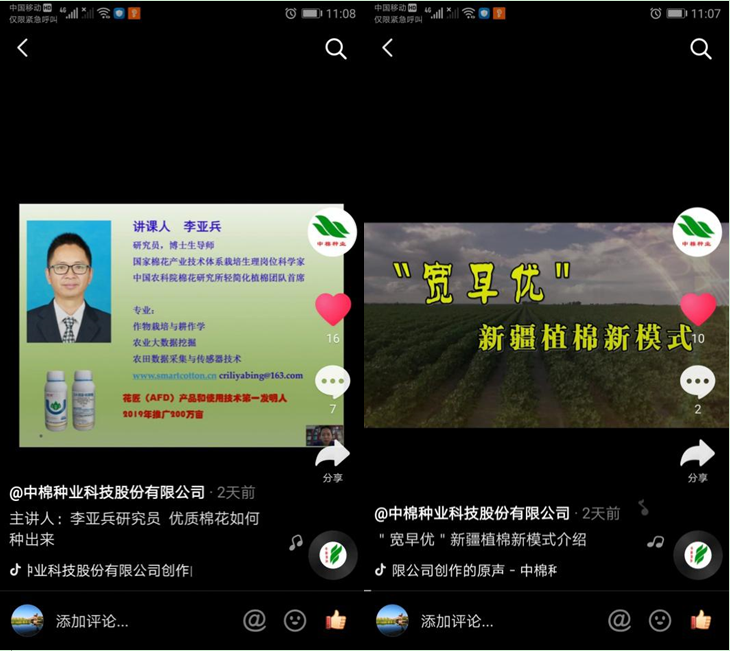Share the 宽早优 video on the right
This screenshot has height=651, width=730.
tap(698, 457)
